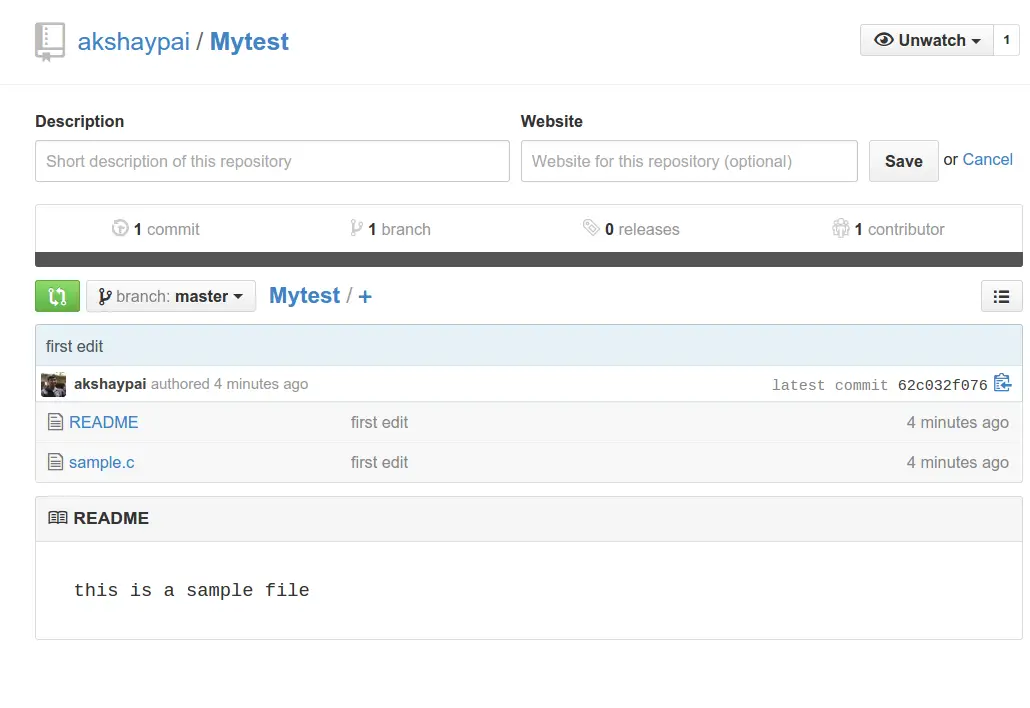
Task: Click the contributors people icon
Action: coord(841,228)
